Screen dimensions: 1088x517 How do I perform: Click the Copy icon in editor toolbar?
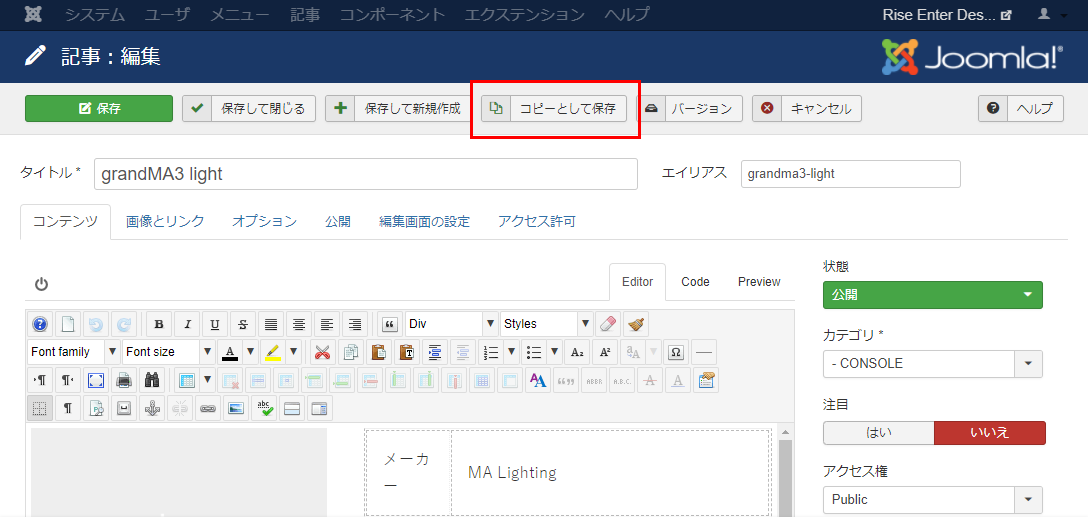point(351,352)
